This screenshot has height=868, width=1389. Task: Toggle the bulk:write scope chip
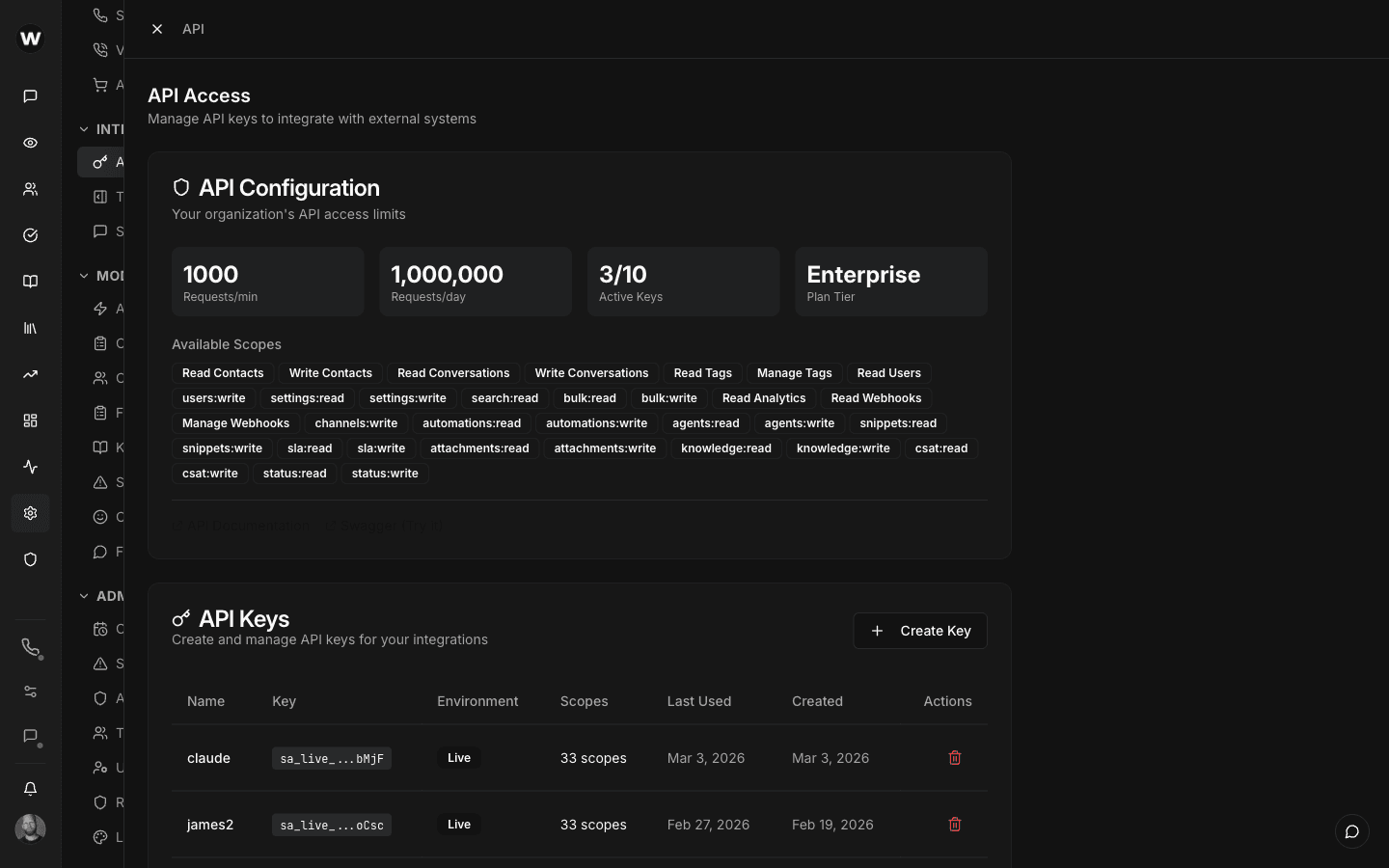(669, 397)
